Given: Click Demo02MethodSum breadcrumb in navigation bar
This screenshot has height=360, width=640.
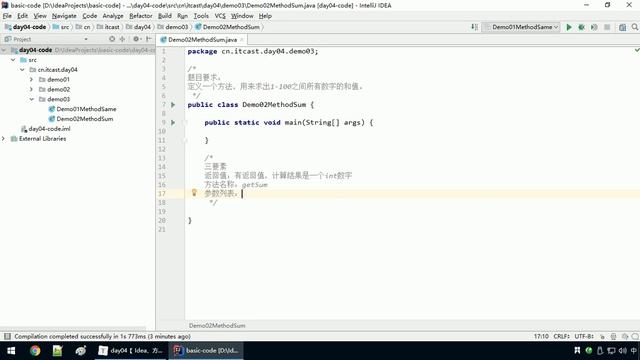Looking at the screenshot, I should (227, 27).
